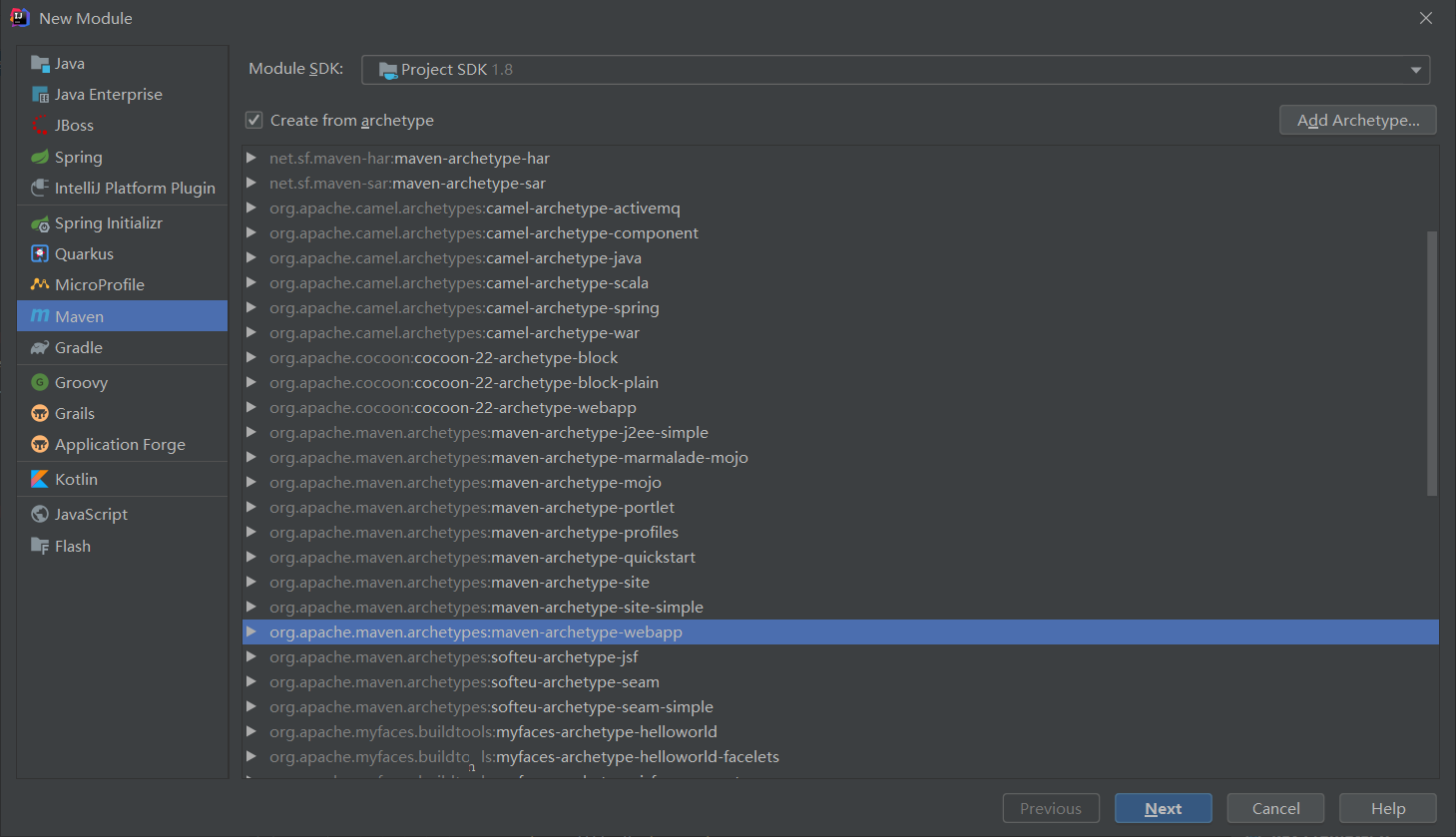Click the Maven m icon
Image resolution: width=1456 pixels, height=837 pixels.
point(40,316)
